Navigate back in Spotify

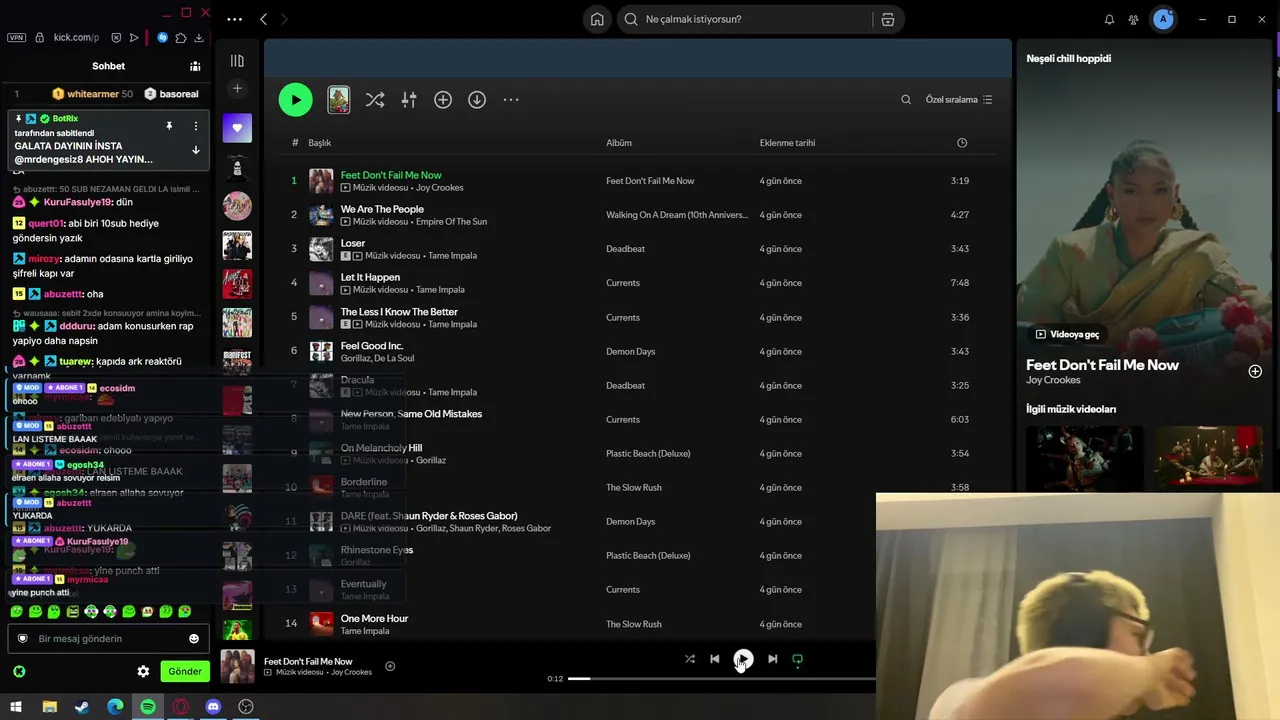click(x=263, y=19)
